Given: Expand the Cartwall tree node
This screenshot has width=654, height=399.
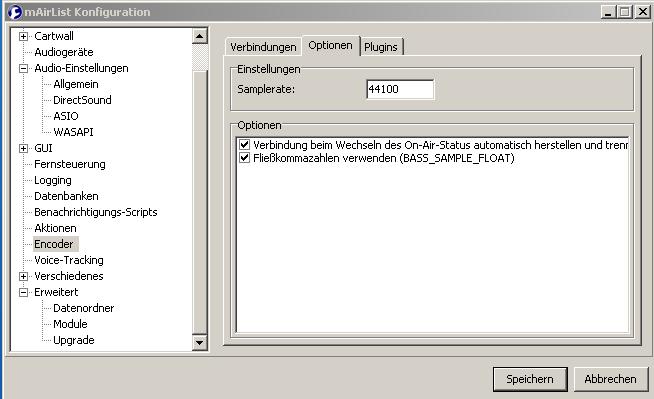Looking at the screenshot, I should 24,36.
